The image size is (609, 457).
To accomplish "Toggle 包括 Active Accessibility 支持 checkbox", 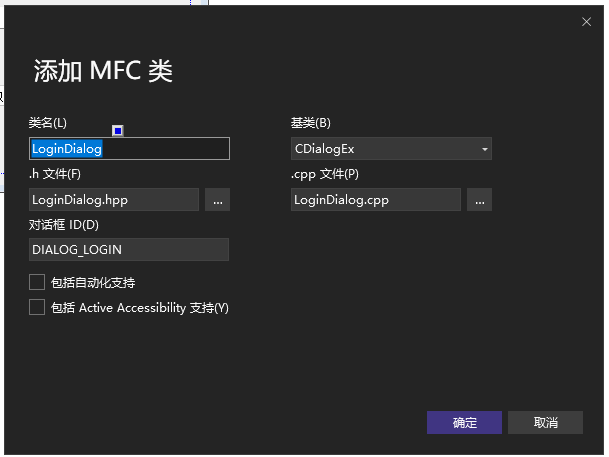I will (37, 308).
